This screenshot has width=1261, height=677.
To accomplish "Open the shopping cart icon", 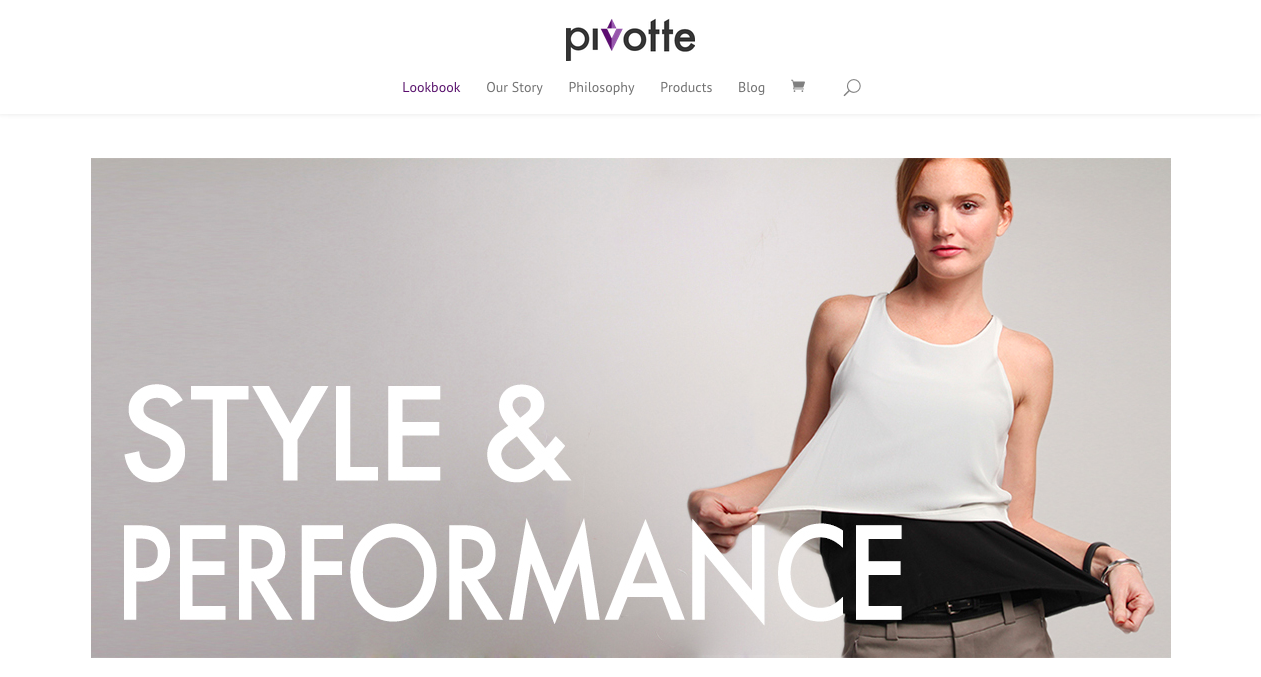I will [x=797, y=87].
